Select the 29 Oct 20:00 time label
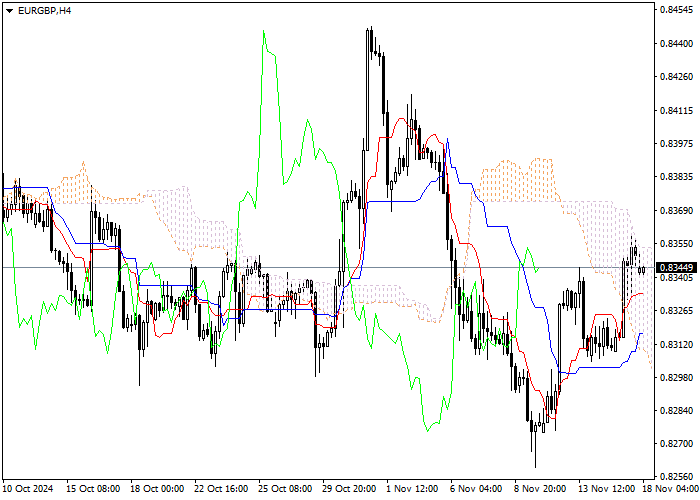The height and width of the screenshot is (500, 700). [350, 489]
